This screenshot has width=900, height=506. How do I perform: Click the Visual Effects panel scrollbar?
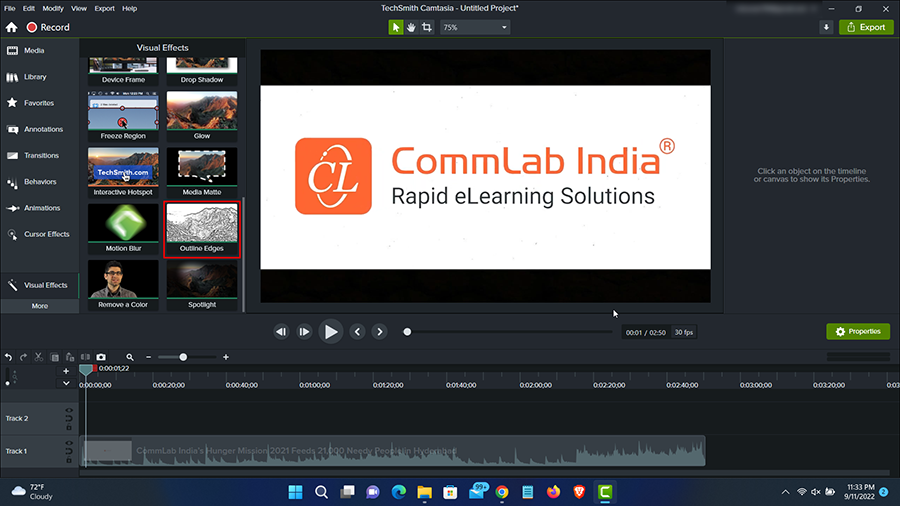click(x=243, y=255)
